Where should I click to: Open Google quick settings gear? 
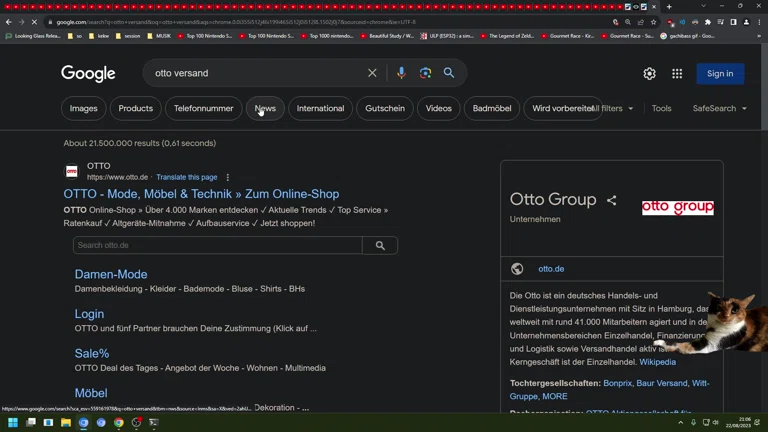649,74
